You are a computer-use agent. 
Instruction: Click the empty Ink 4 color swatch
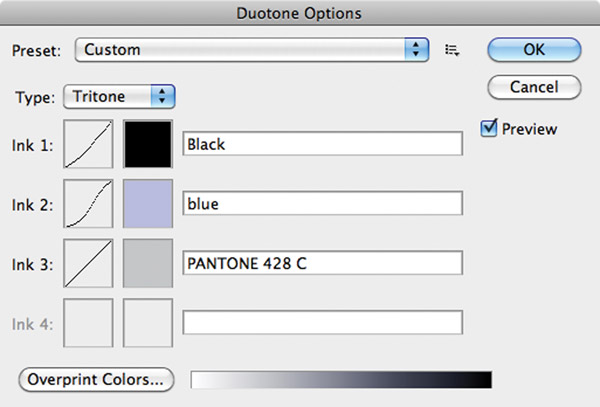(x=148, y=322)
